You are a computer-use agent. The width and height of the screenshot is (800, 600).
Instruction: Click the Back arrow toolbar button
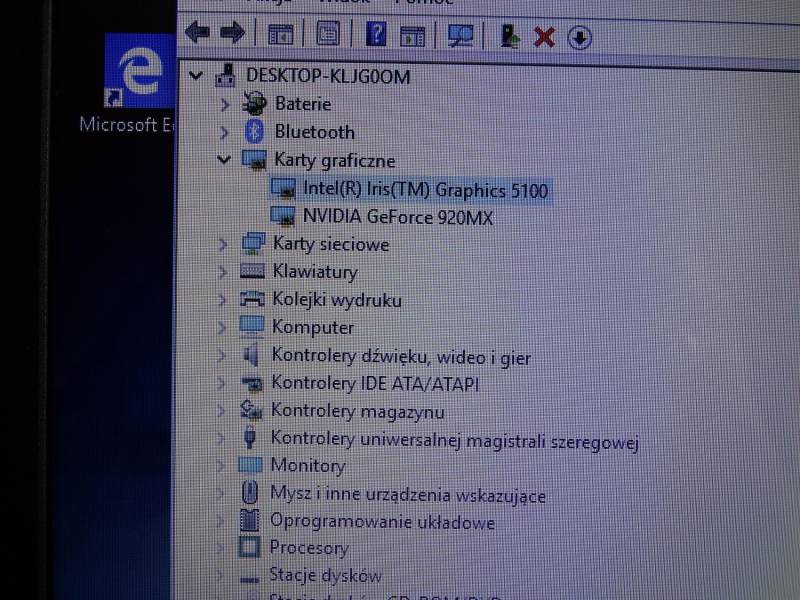(x=197, y=32)
